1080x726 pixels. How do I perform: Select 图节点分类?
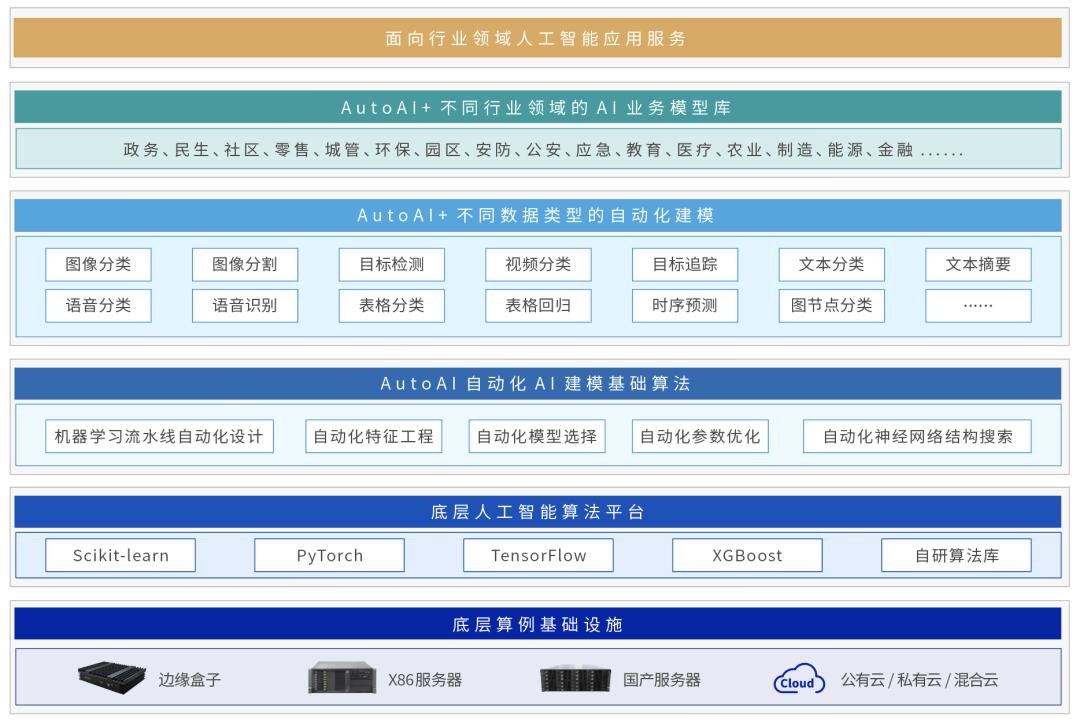(x=831, y=306)
